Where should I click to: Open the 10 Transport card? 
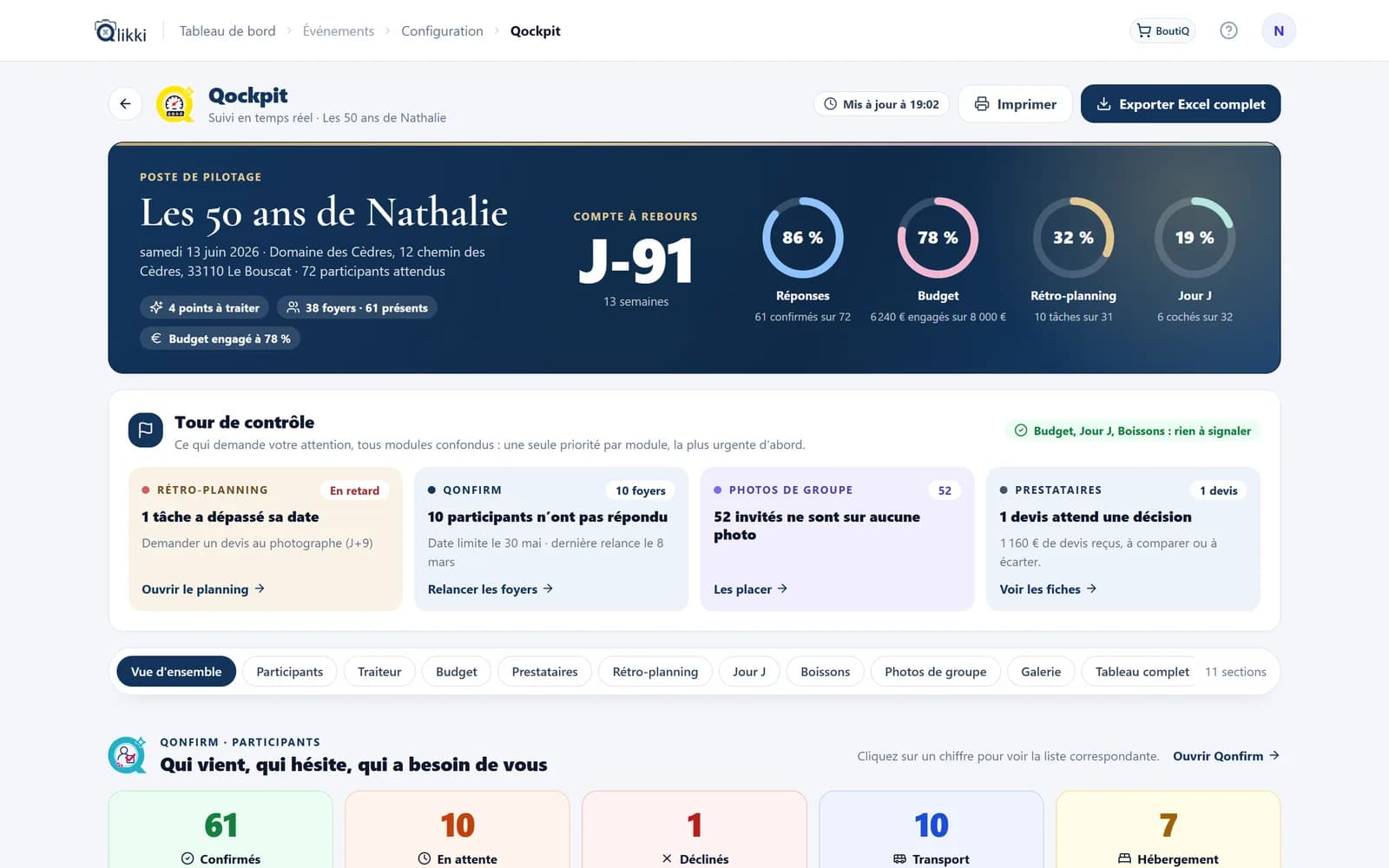[x=931, y=830]
